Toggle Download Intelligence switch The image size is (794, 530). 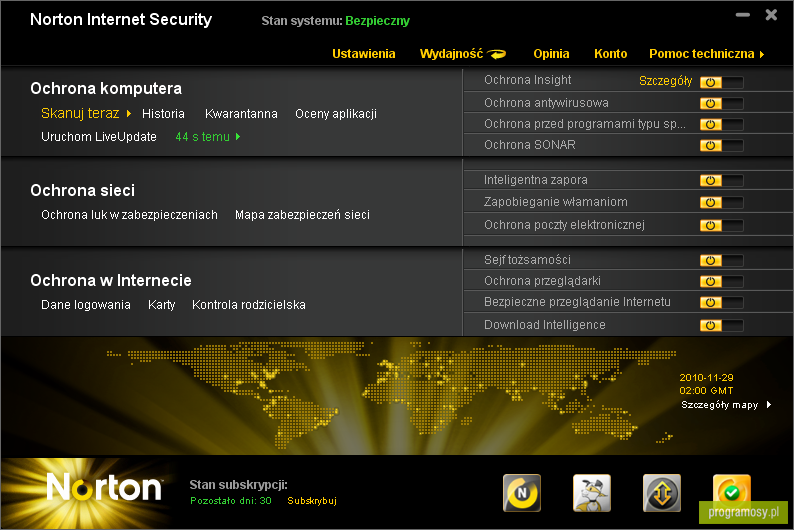[x=722, y=325]
